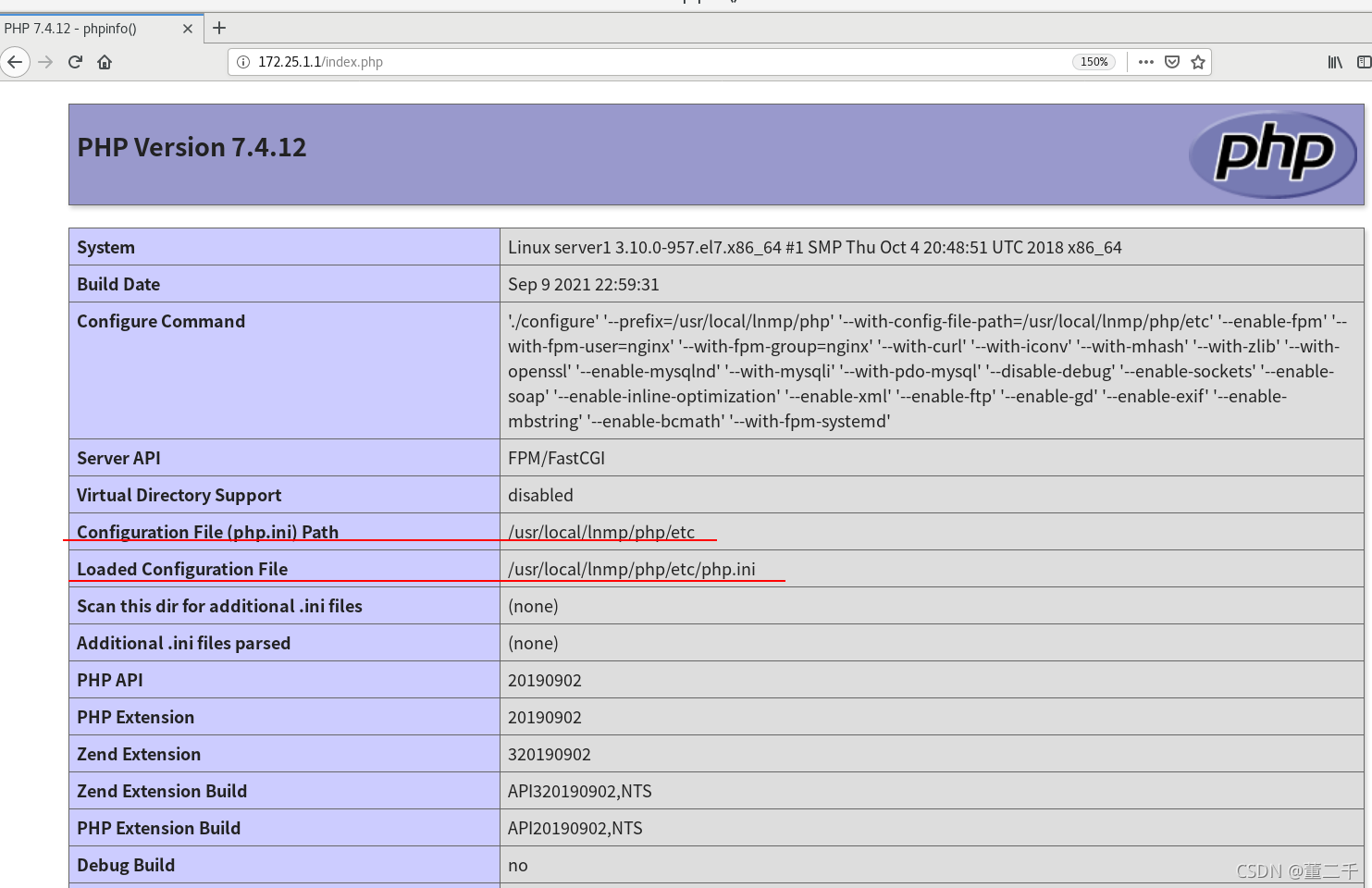Viewport: 1372px width, 888px height.
Task: Select the /usr/local/lnmp/php/etc path value
Action: pyautogui.click(x=601, y=532)
